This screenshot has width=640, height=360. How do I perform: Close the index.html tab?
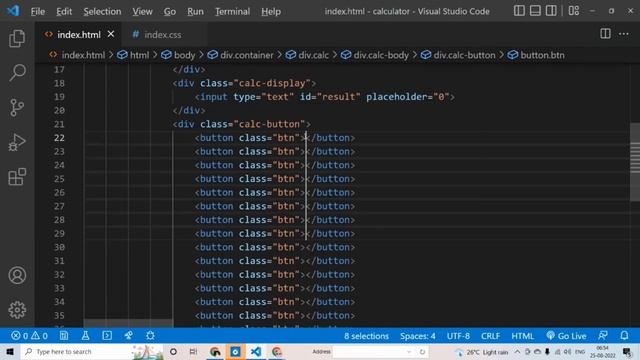pos(111,34)
